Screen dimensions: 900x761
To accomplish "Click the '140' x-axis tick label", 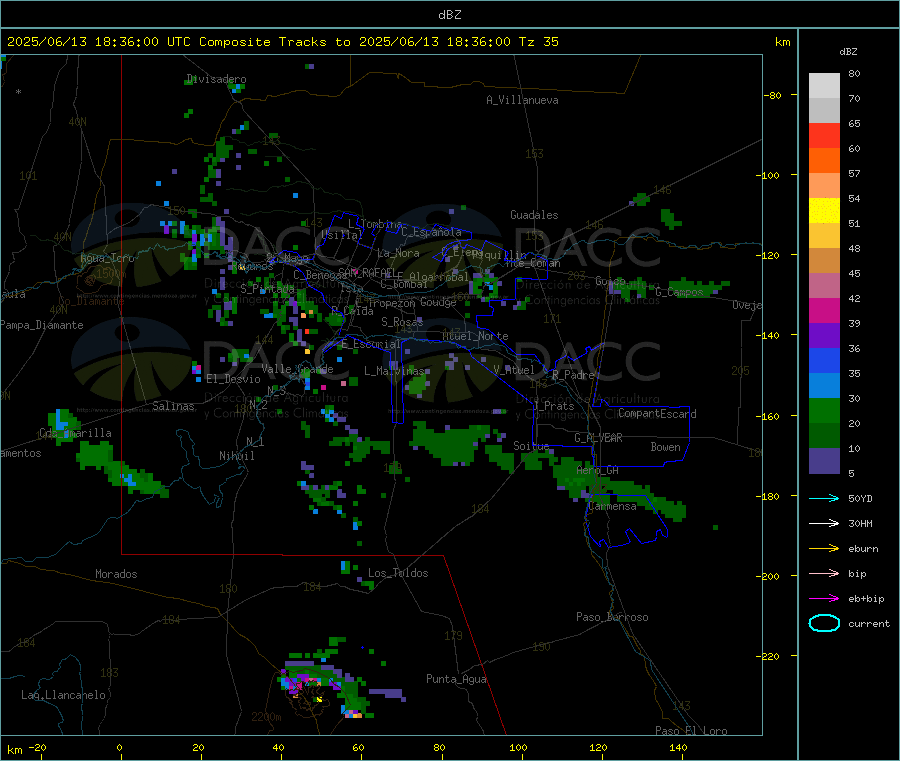I will (678, 747).
